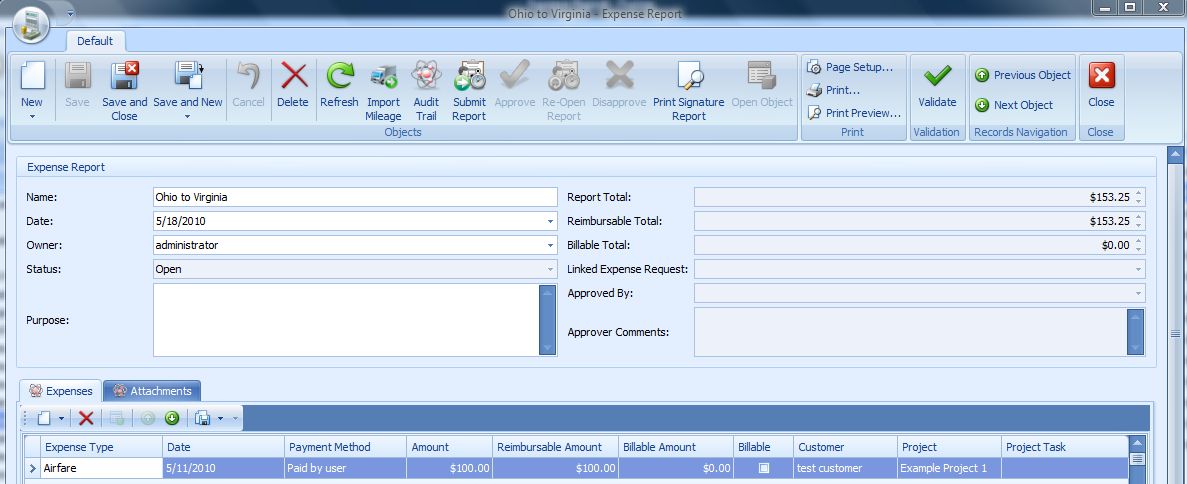Open Linked Expense Request dropdown
1187x484 pixels.
coord(1138,270)
